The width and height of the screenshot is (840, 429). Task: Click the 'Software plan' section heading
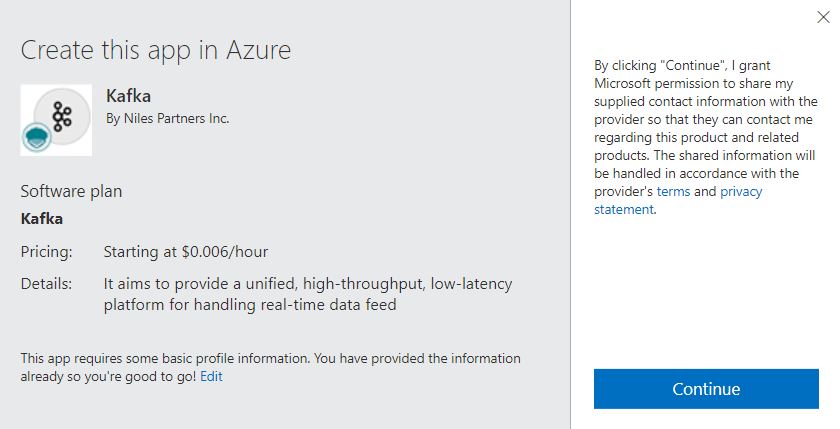coord(71,190)
